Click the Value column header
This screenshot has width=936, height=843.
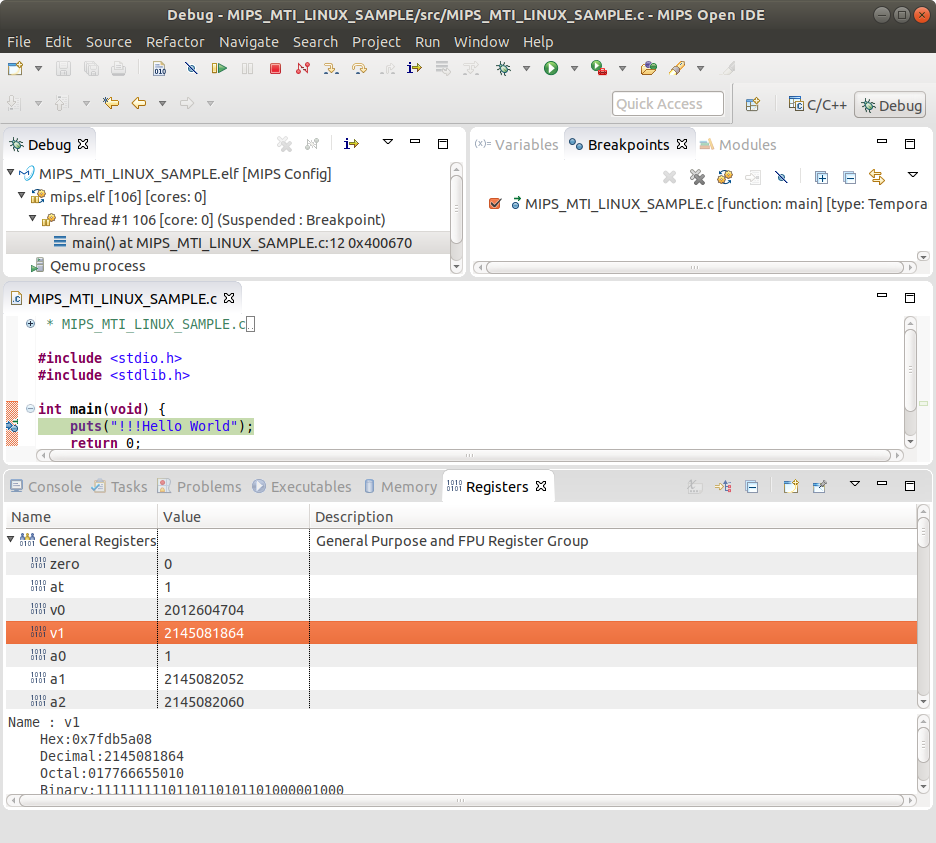point(233,516)
